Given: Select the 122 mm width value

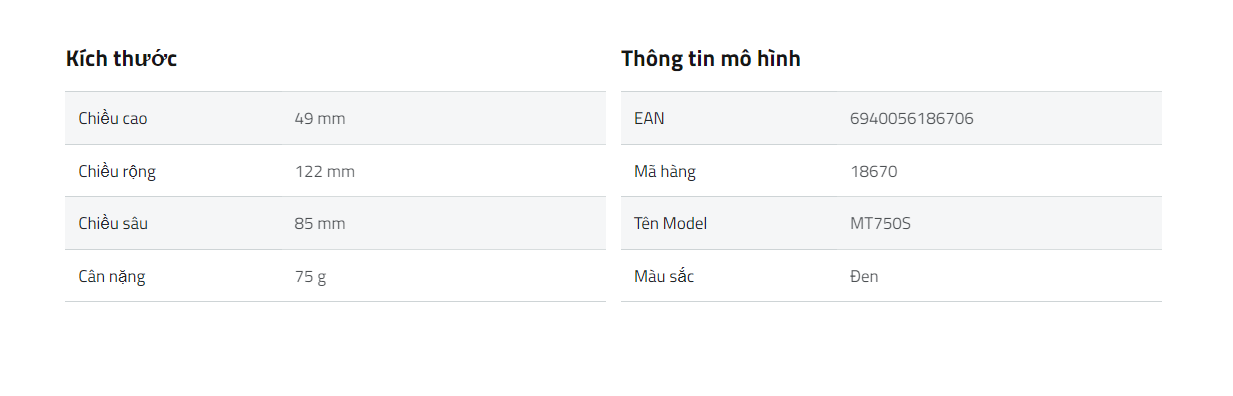Looking at the screenshot, I should pyautogui.click(x=325, y=171).
